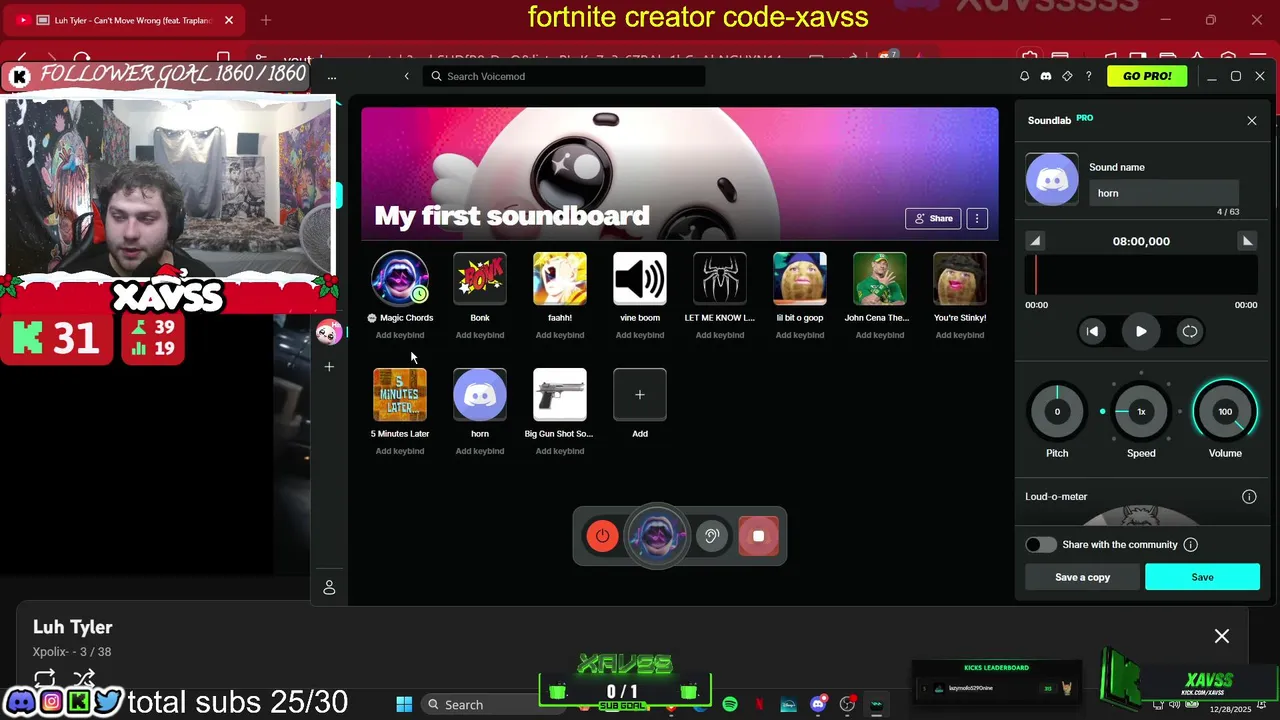Click the right trim marker

pos(1247,241)
